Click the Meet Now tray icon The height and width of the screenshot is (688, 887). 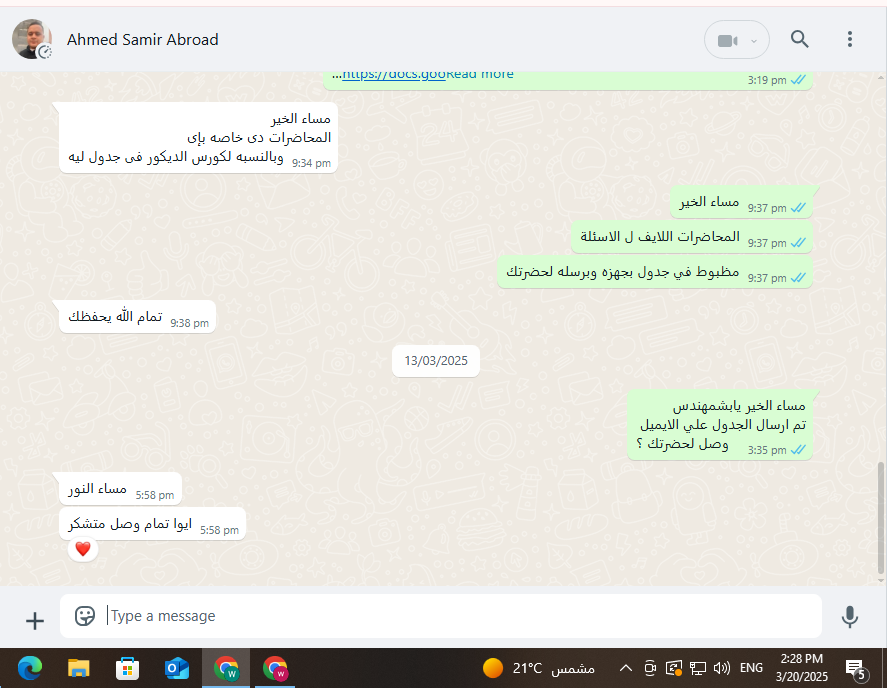click(x=650, y=668)
